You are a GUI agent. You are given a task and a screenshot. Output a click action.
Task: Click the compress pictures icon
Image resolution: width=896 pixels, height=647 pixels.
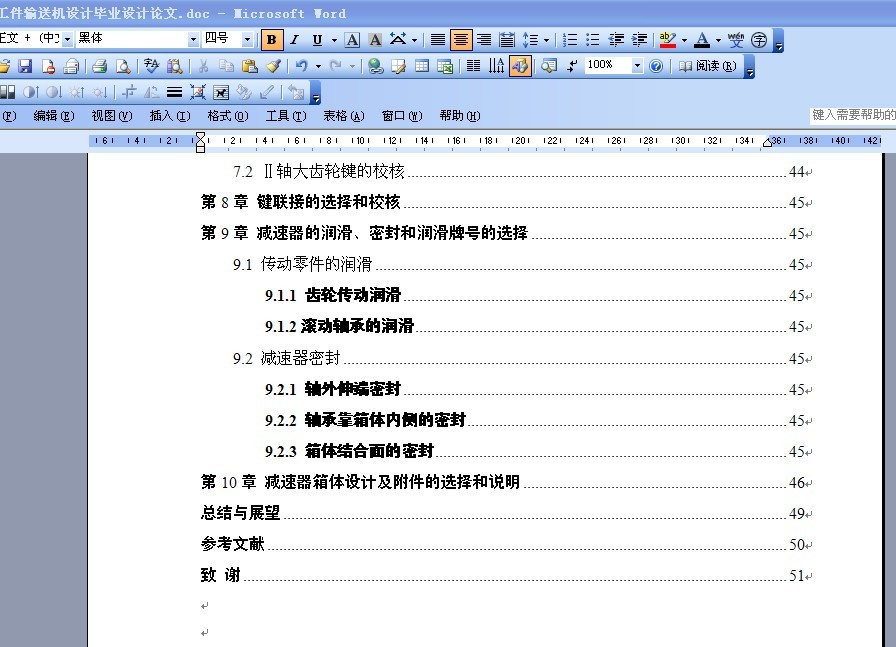[198, 92]
